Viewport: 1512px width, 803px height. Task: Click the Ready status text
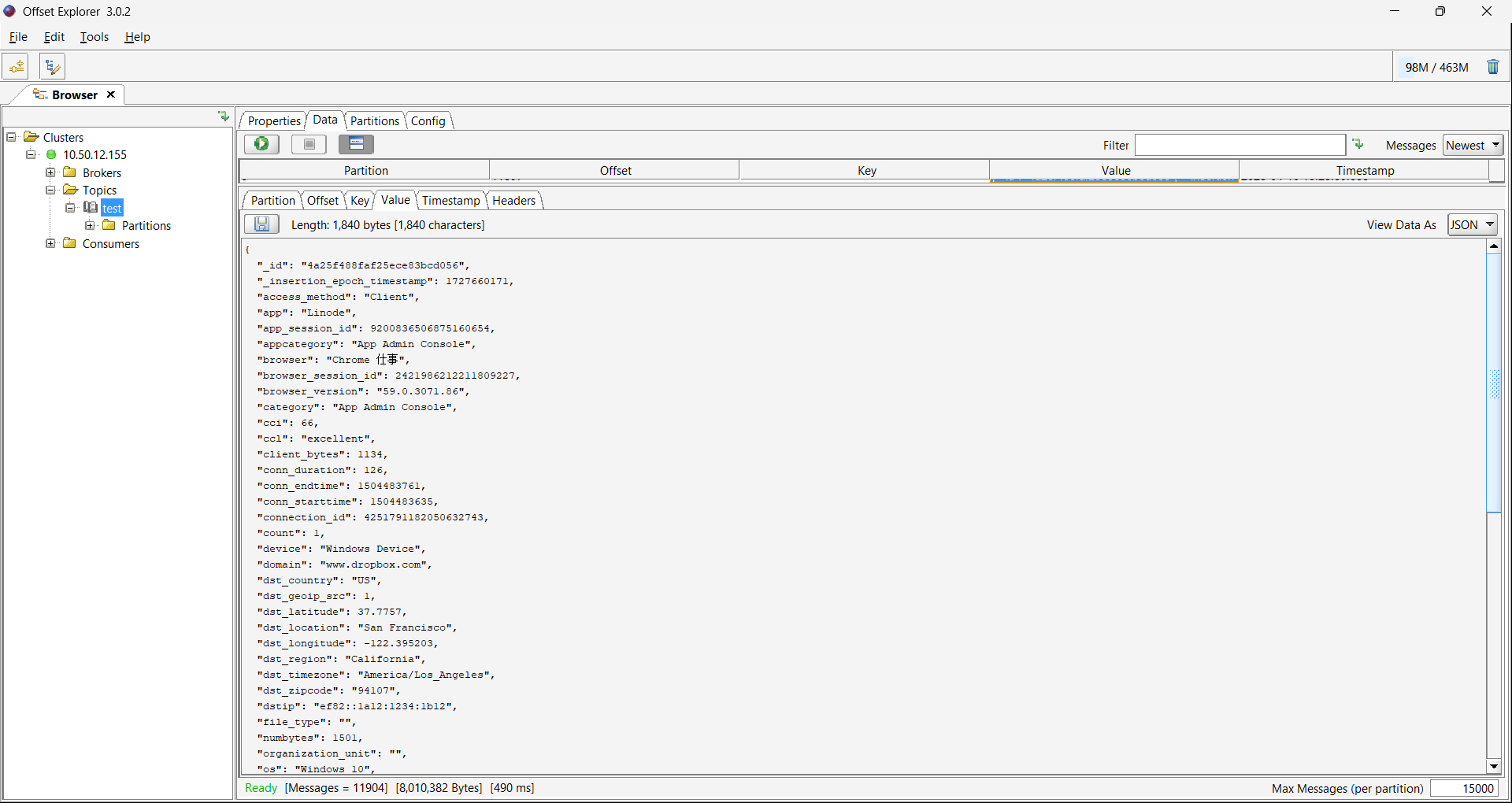(261, 788)
